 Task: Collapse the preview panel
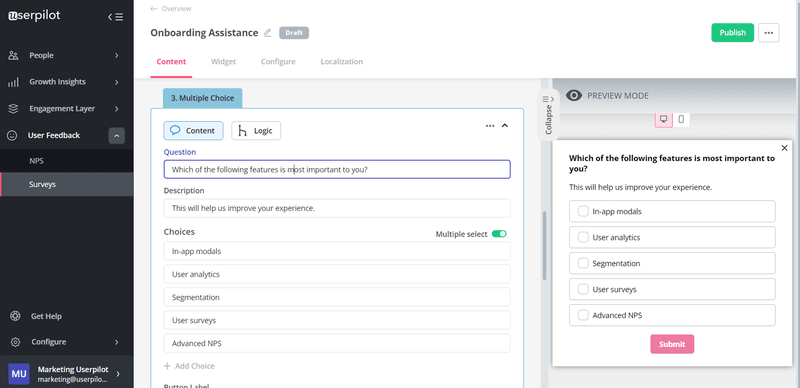click(x=548, y=114)
